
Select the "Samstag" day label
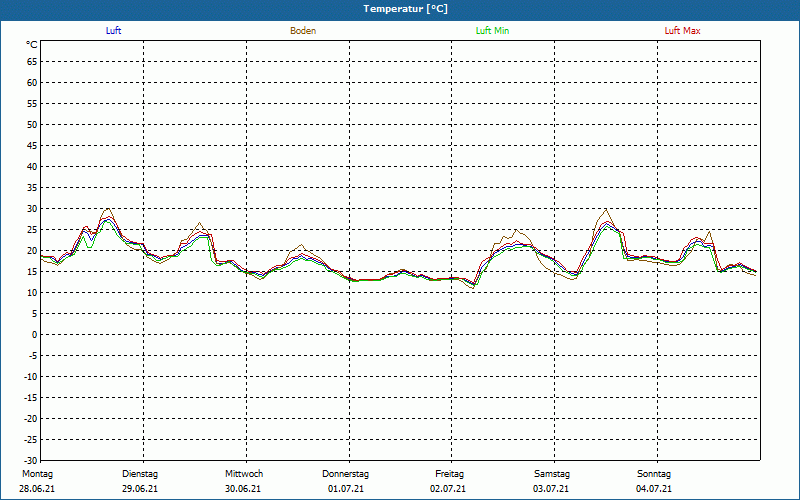tap(552, 474)
